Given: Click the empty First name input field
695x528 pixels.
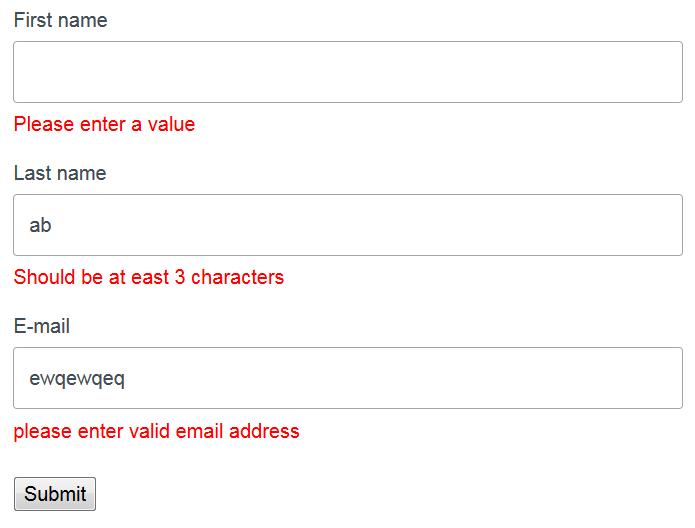Looking at the screenshot, I should click(347, 72).
